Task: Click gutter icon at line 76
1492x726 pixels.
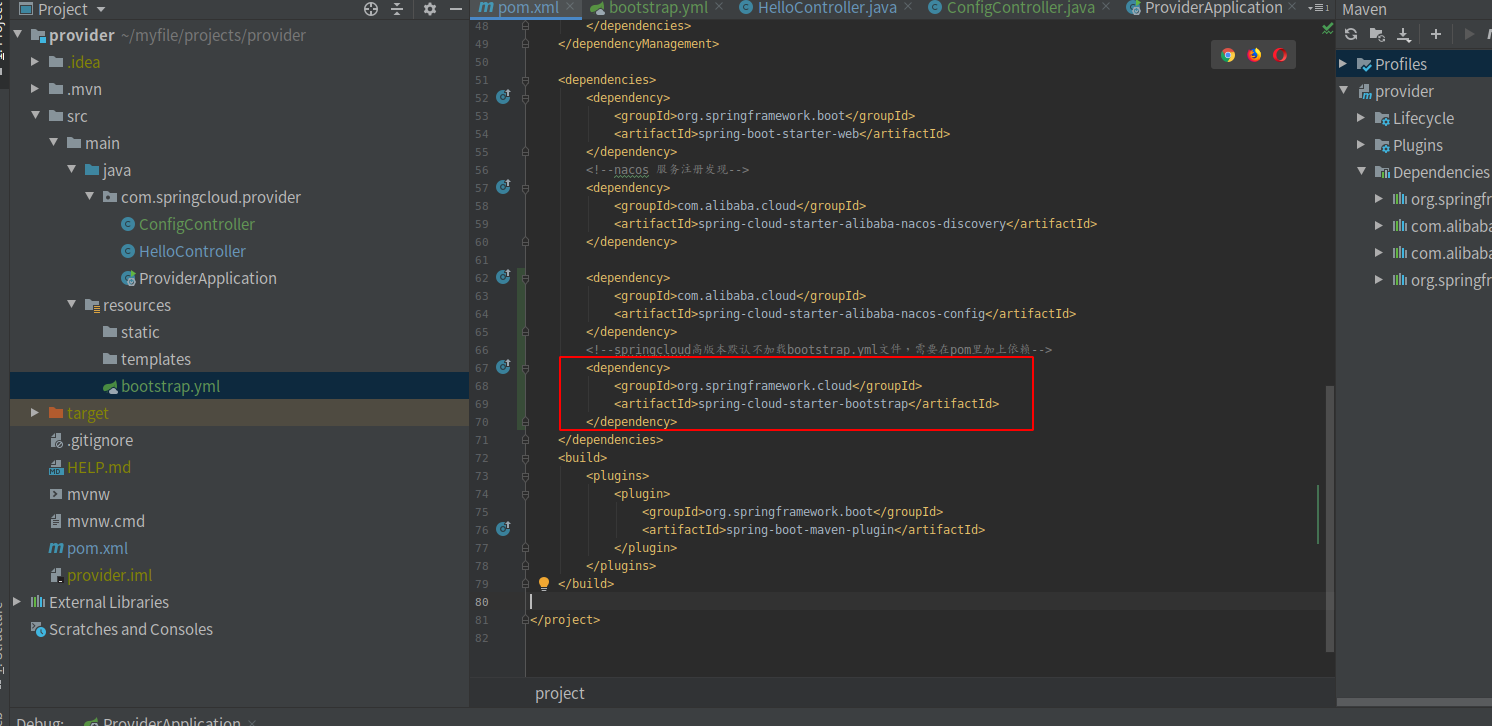Action: (x=504, y=529)
